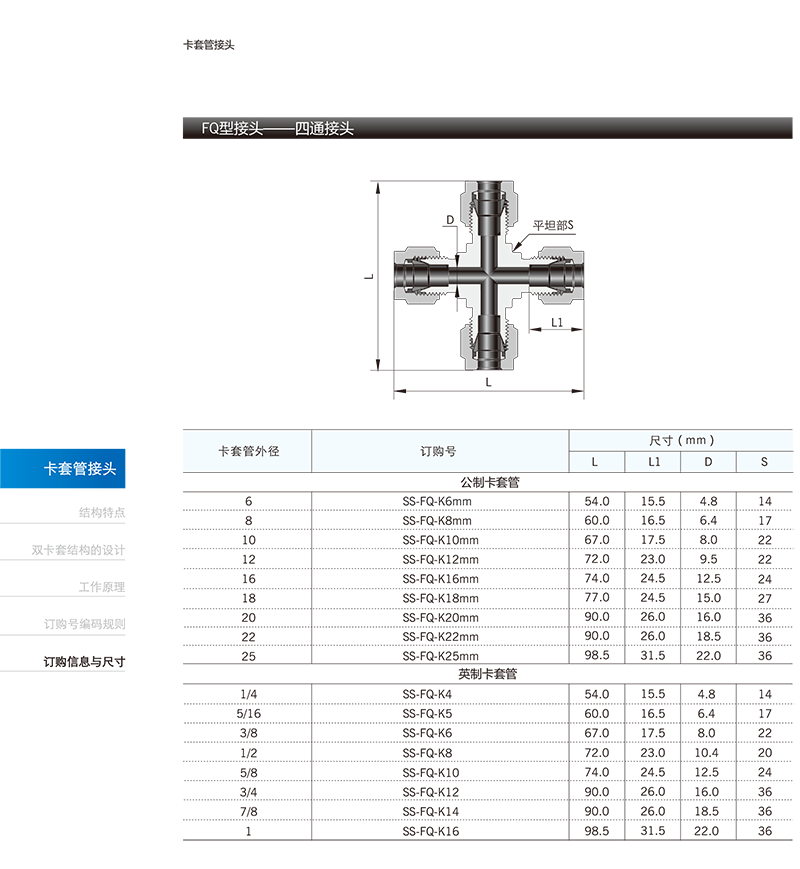Click the L1 dimension label in diagram
The height and width of the screenshot is (869, 800).
557,323
